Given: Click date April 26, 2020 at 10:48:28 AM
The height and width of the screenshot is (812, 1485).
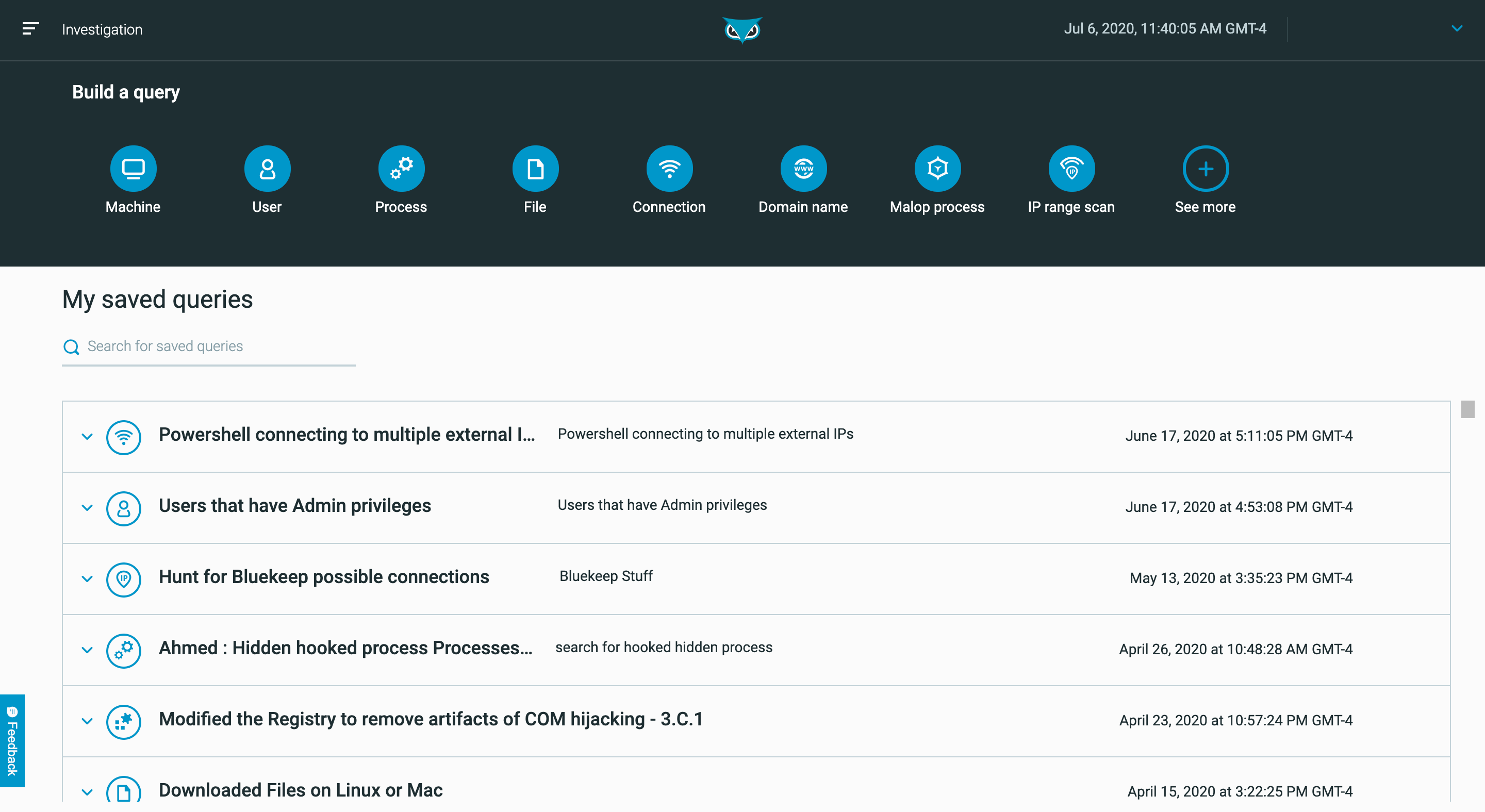Looking at the screenshot, I should (1235, 650).
